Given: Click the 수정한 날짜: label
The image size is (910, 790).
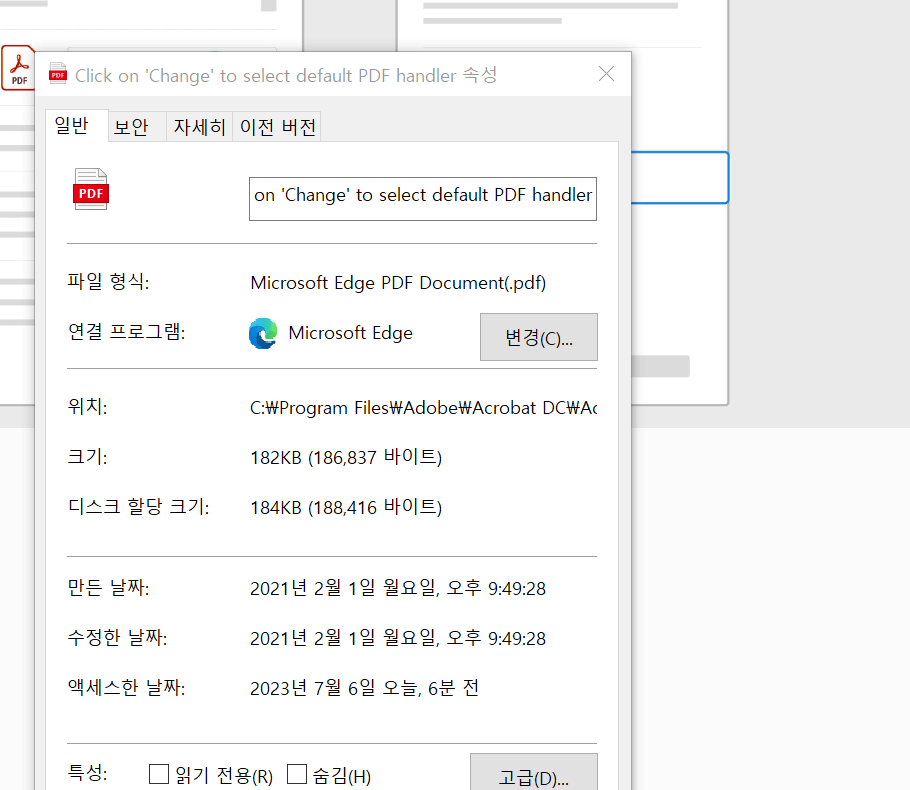Looking at the screenshot, I should click(x=118, y=637).
